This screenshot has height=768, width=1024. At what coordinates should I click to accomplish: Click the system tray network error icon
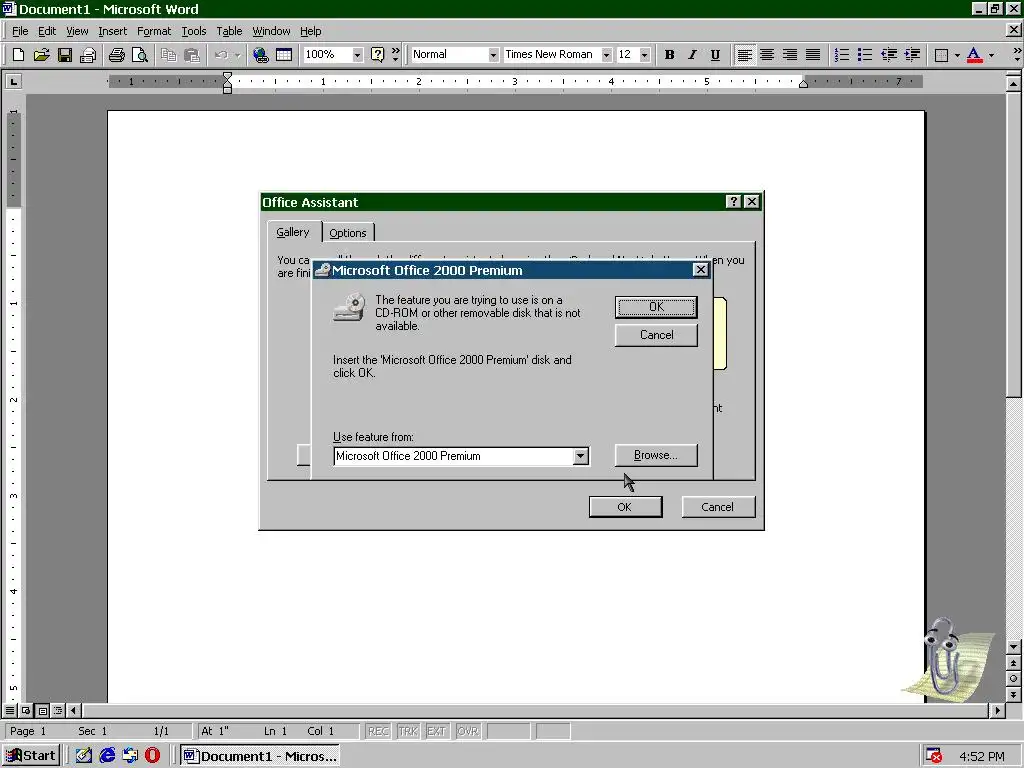click(x=934, y=756)
